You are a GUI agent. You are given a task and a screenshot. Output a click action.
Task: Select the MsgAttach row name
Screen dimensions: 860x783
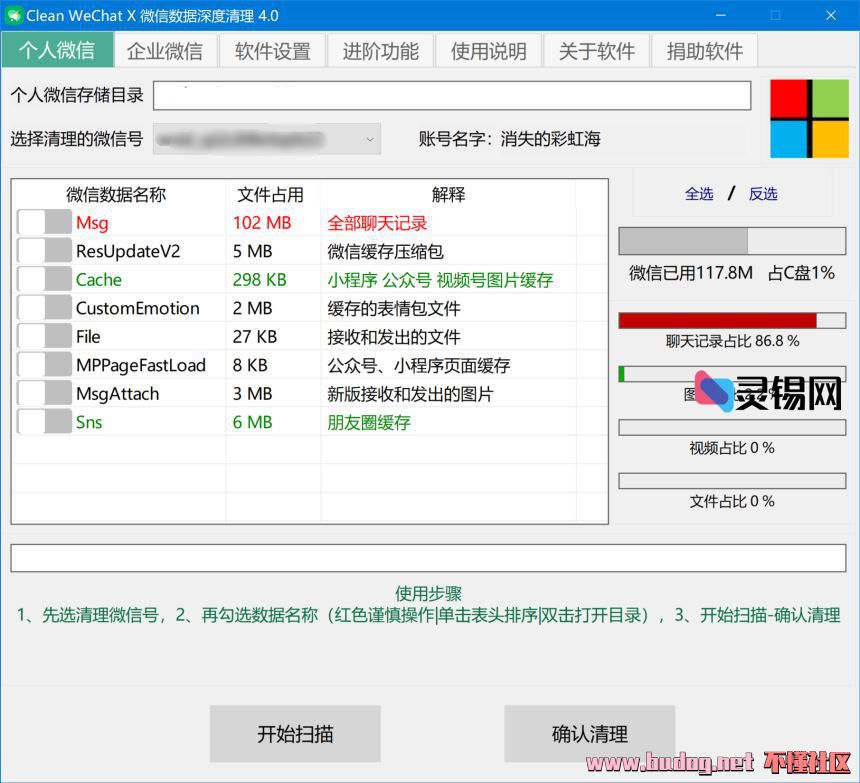[x=117, y=394]
